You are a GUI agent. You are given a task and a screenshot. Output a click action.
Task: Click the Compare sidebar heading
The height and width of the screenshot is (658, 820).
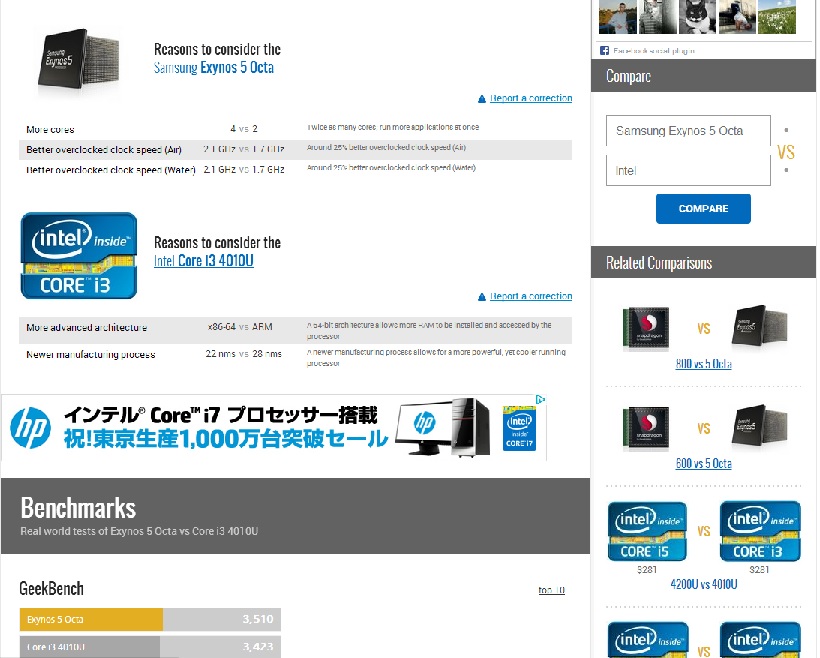[x=629, y=76]
